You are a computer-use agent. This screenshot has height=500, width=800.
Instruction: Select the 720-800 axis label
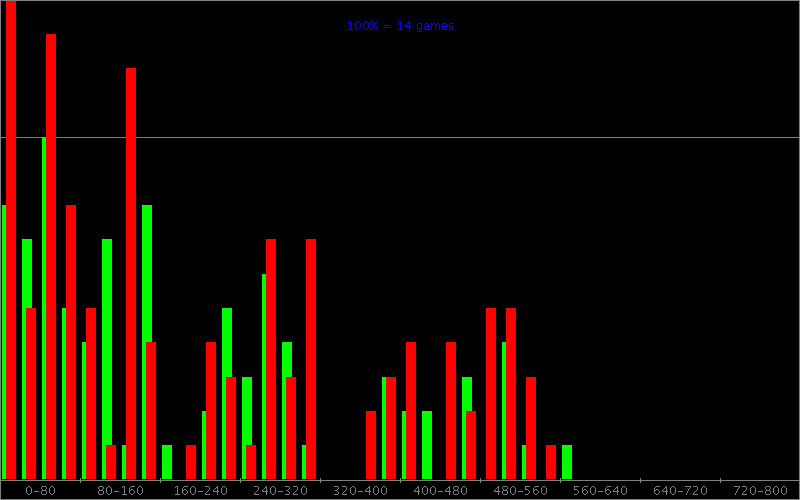pyautogui.click(x=760, y=491)
